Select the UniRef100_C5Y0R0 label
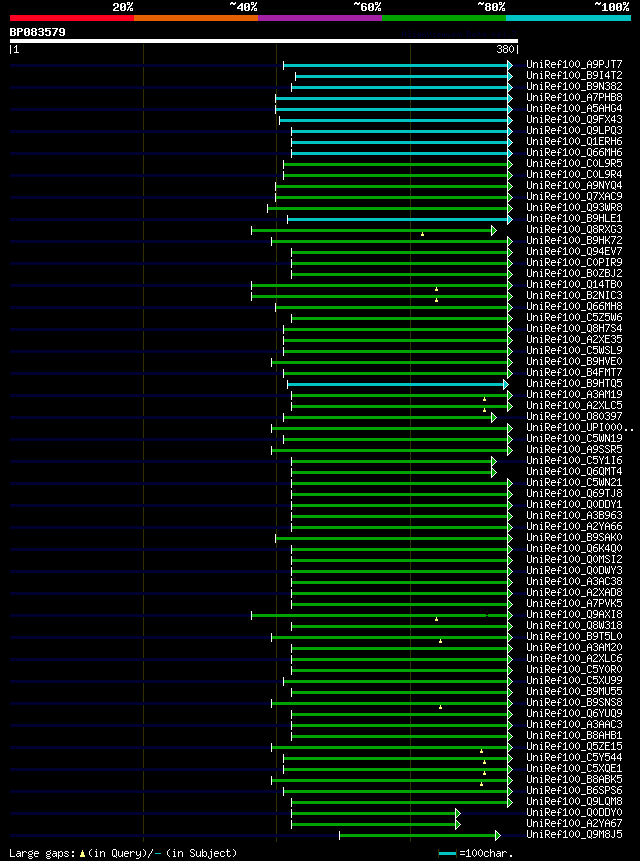Screen dimensions: 640x861 pos(574,669)
